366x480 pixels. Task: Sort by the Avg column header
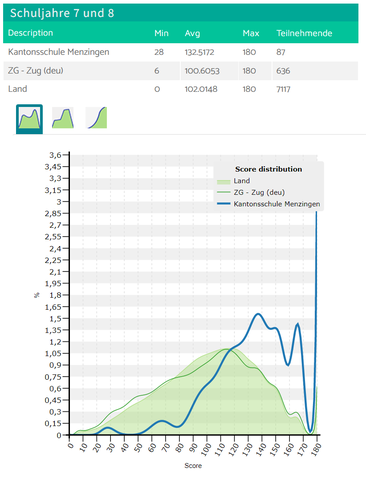192,33
